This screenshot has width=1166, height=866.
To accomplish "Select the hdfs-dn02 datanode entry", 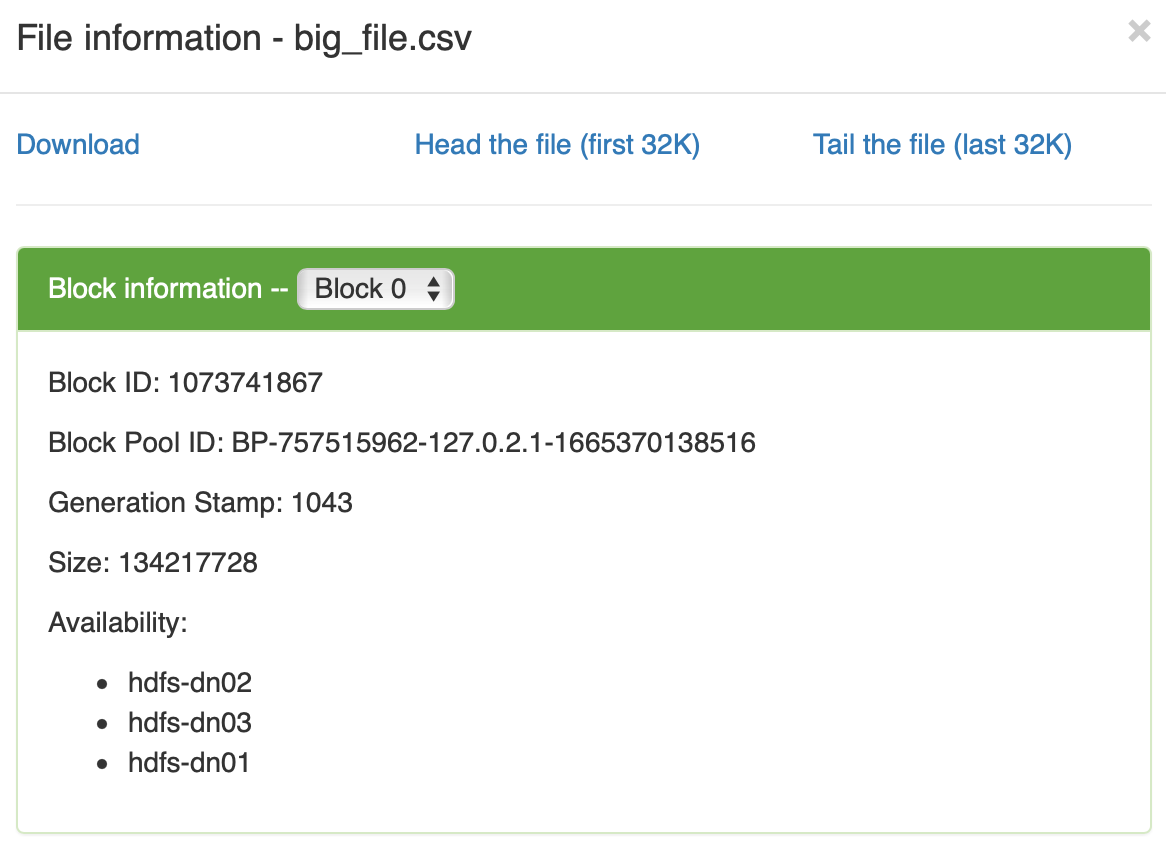I will tap(190, 683).
